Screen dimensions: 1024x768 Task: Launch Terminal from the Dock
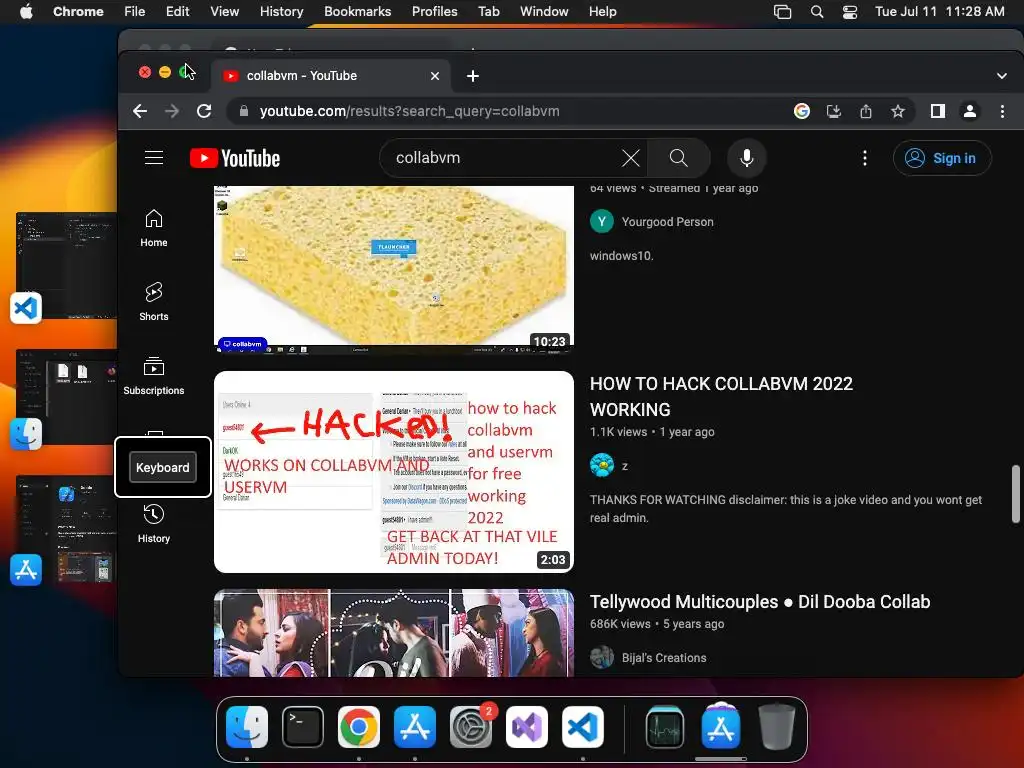pyautogui.click(x=303, y=727)
